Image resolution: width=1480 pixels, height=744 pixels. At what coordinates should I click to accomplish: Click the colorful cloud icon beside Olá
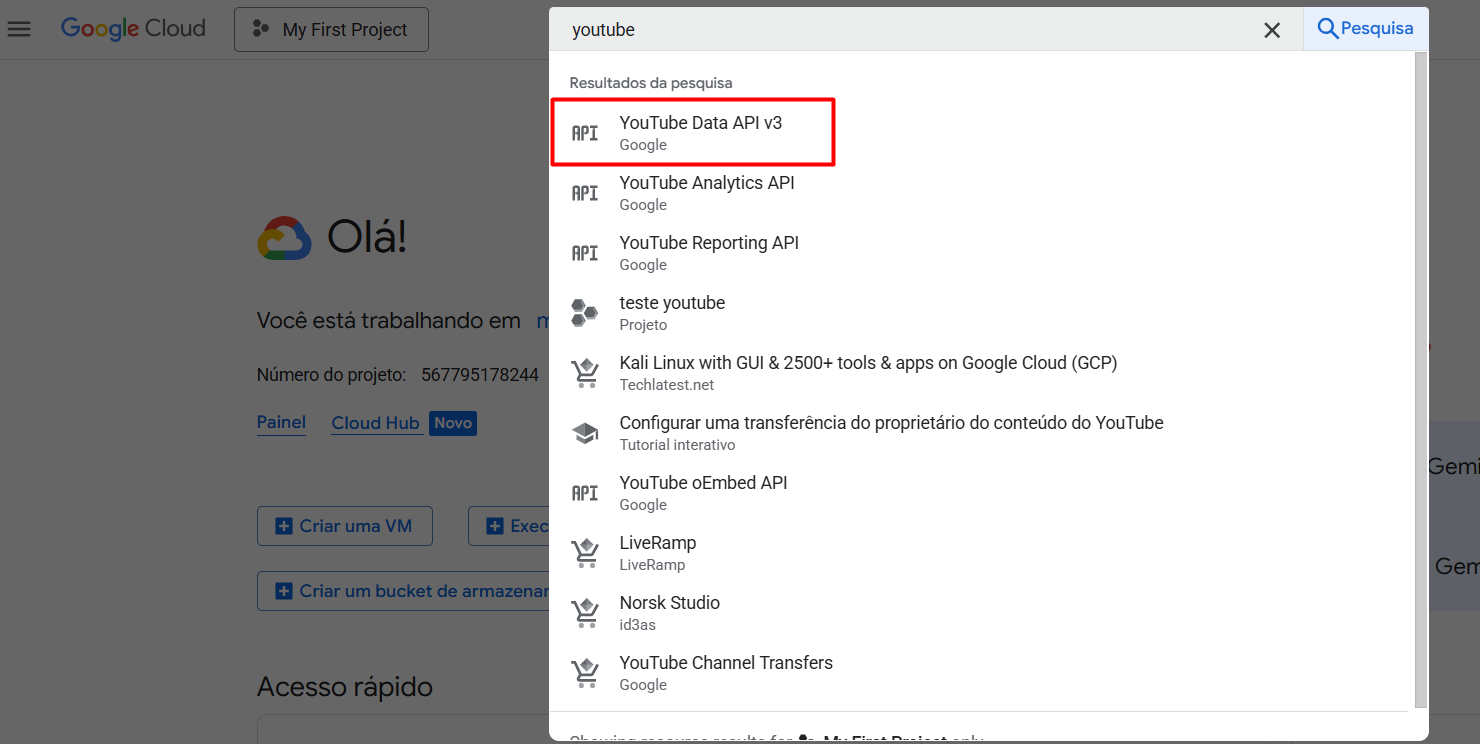coord(284,239)
